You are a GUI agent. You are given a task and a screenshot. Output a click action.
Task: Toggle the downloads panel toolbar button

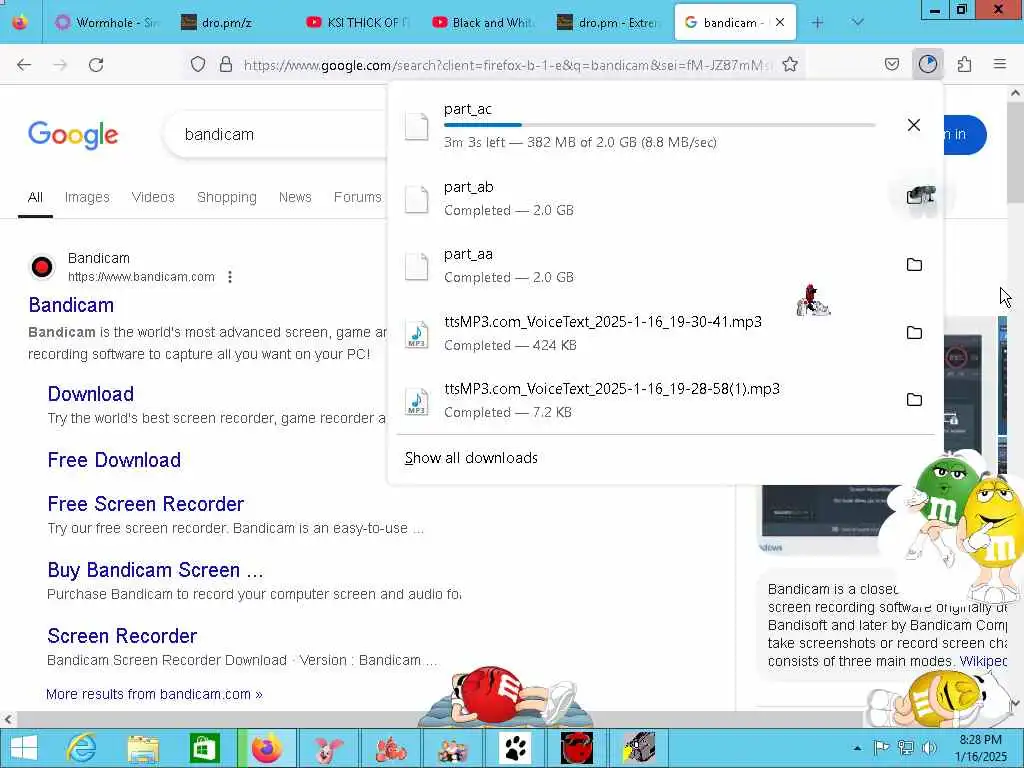tap(928, 64)
